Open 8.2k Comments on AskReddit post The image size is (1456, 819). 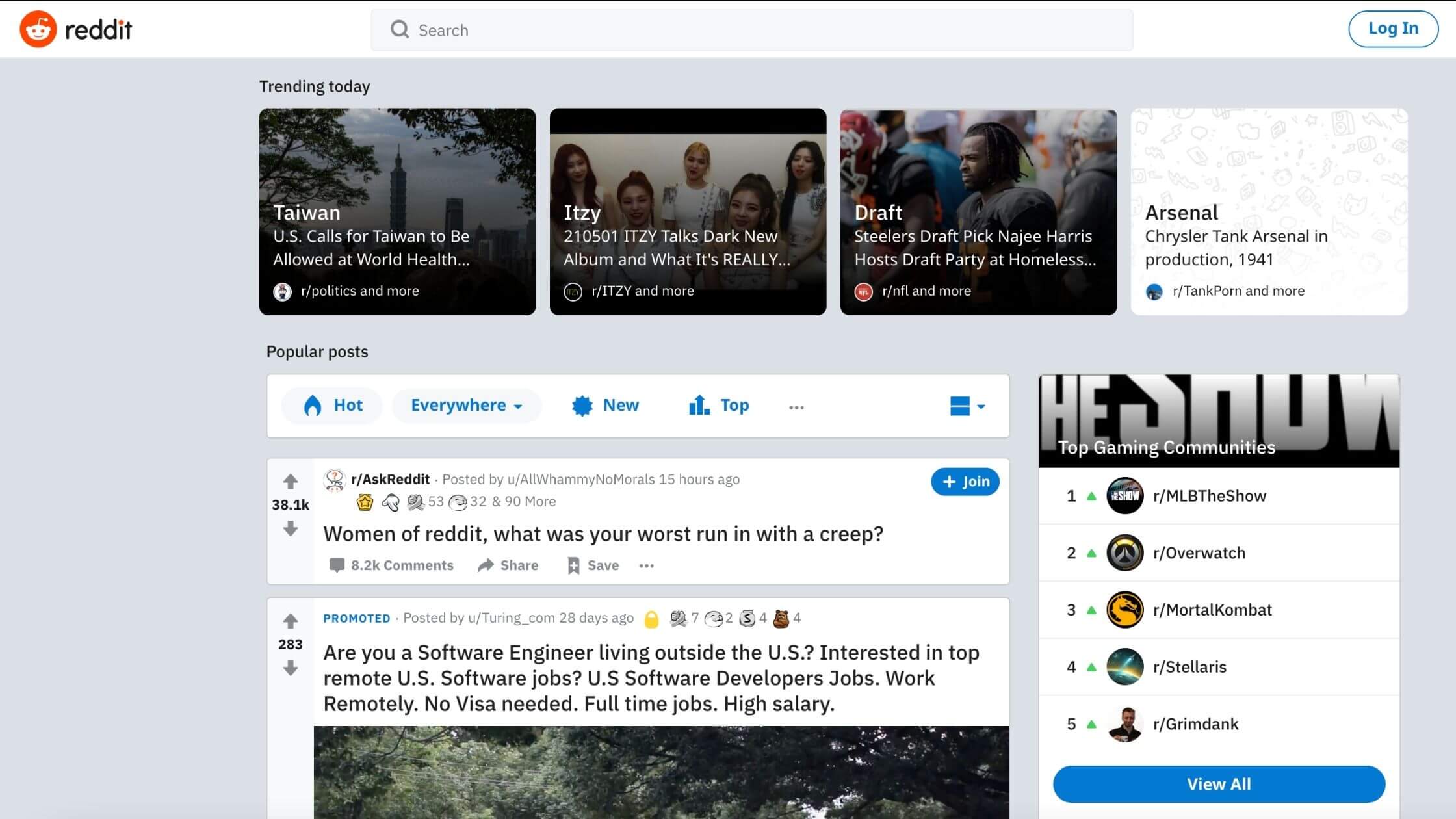(x=391, y=565)
